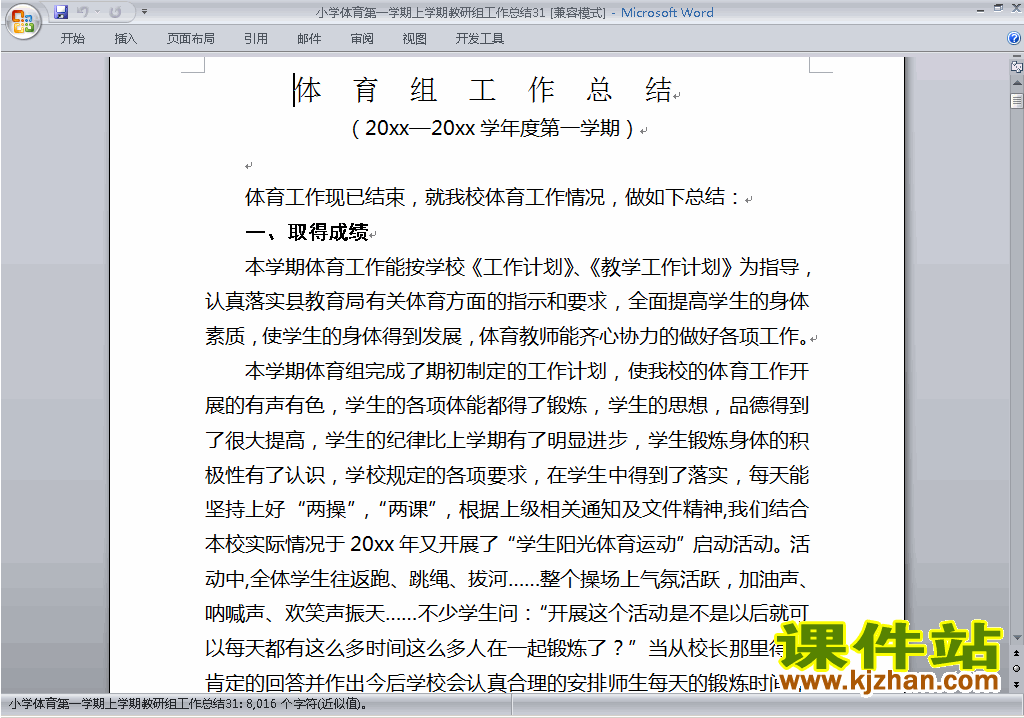Open the 开始 ribbon tab
1024x718 pixels.
72,39
